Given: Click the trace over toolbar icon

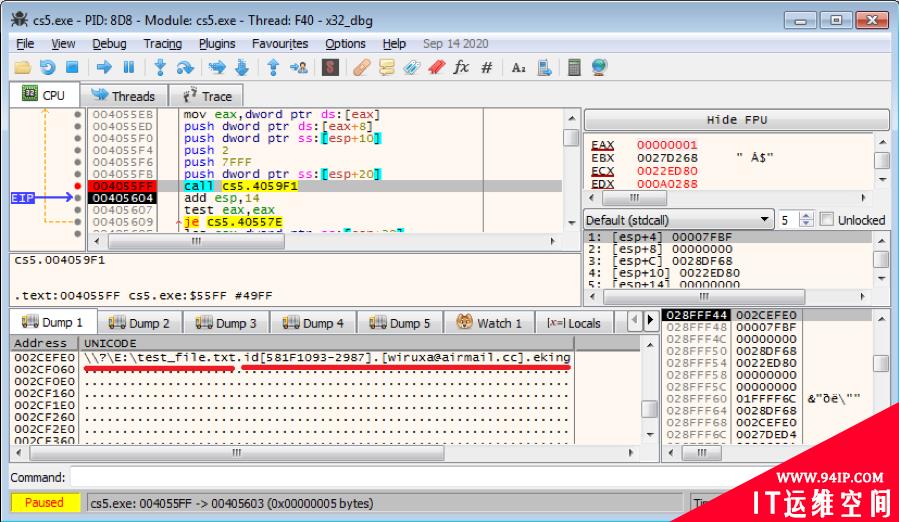Looking at the screenshot, I should 241,68.
